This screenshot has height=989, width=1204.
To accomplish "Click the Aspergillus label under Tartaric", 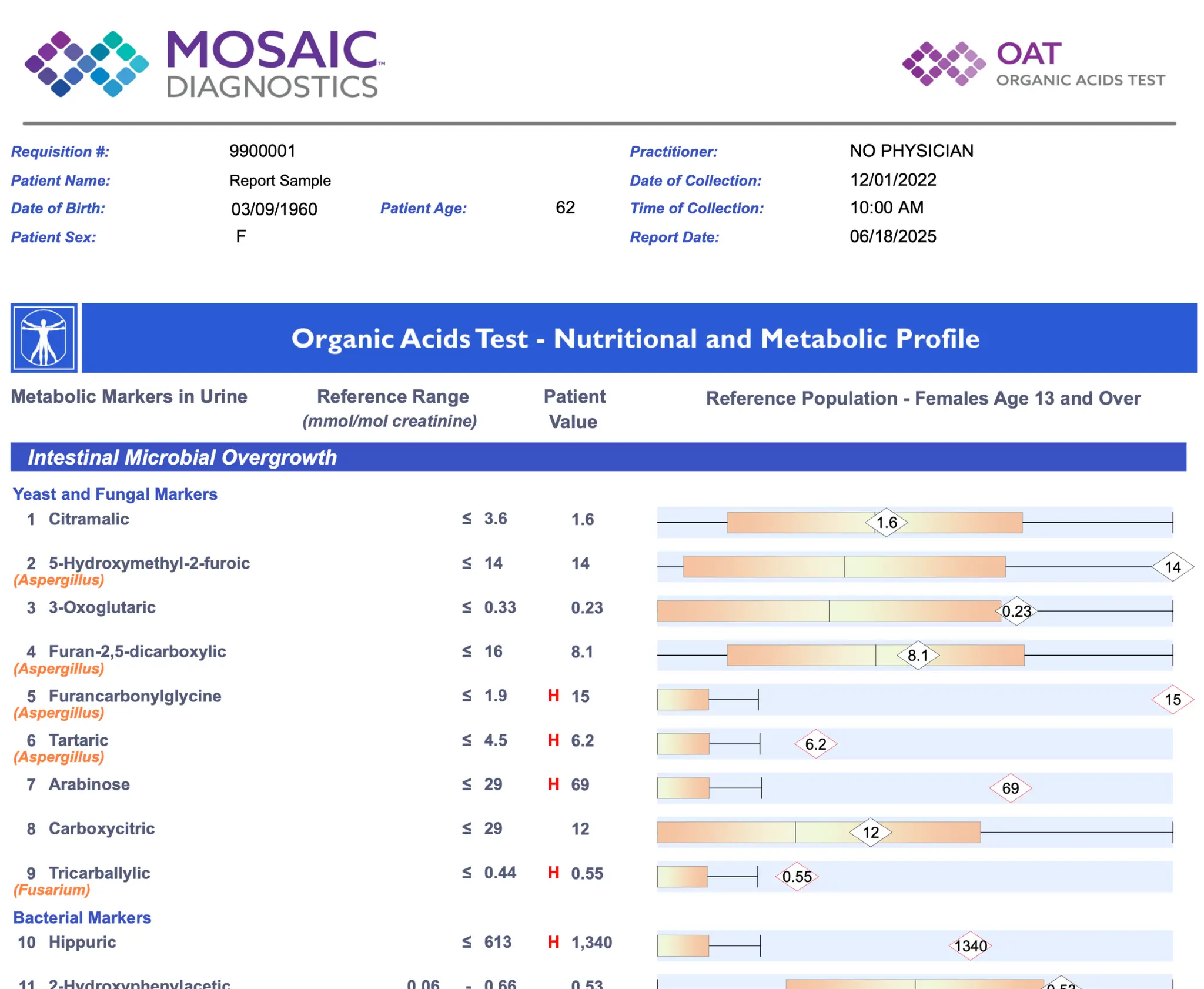I will 59,757.
